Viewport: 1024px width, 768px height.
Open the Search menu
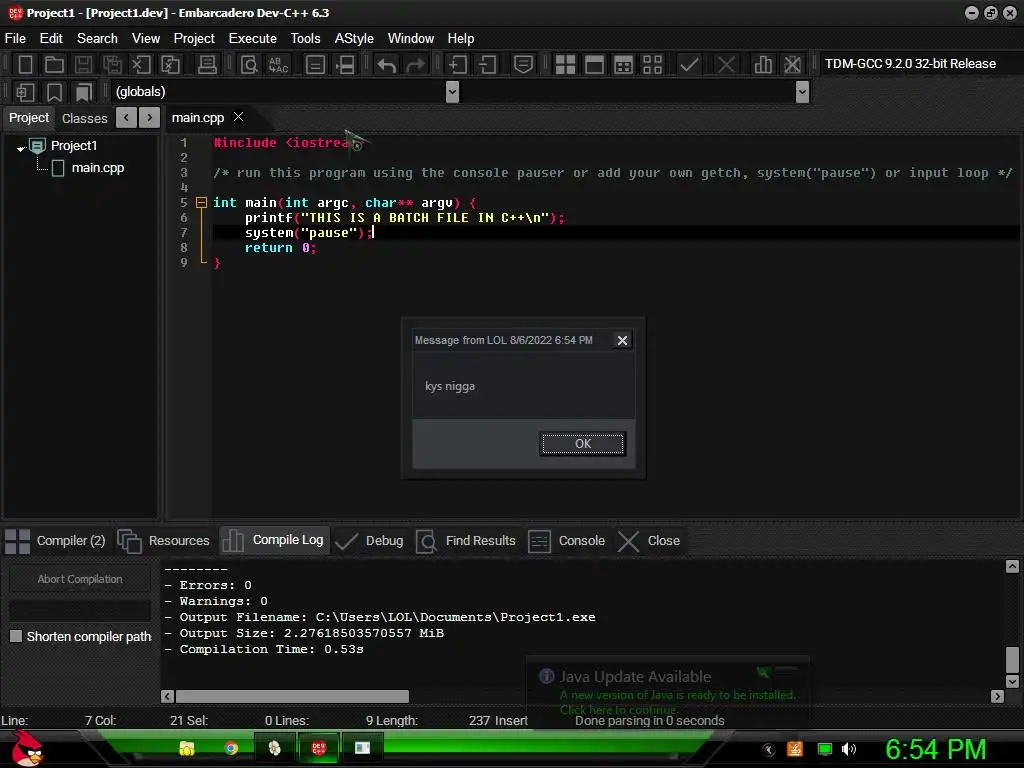[97, 39]
